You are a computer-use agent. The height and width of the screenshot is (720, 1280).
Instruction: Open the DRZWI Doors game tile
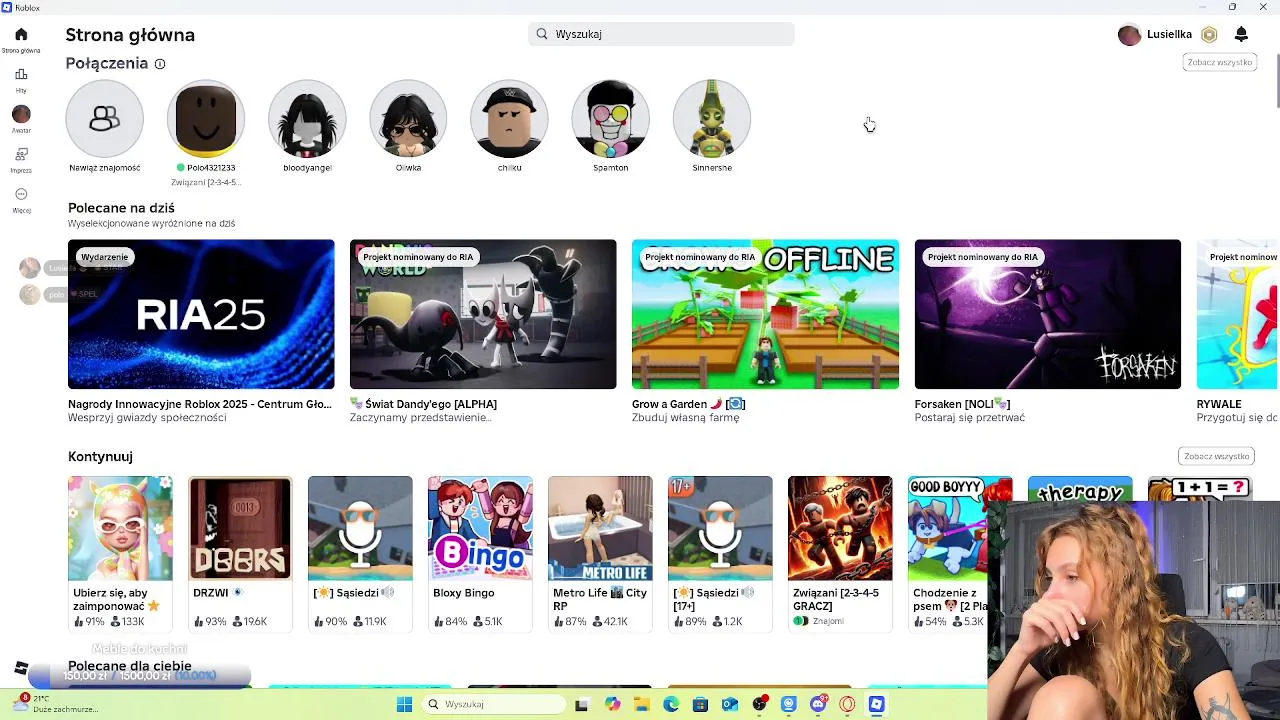pos(240,553)
